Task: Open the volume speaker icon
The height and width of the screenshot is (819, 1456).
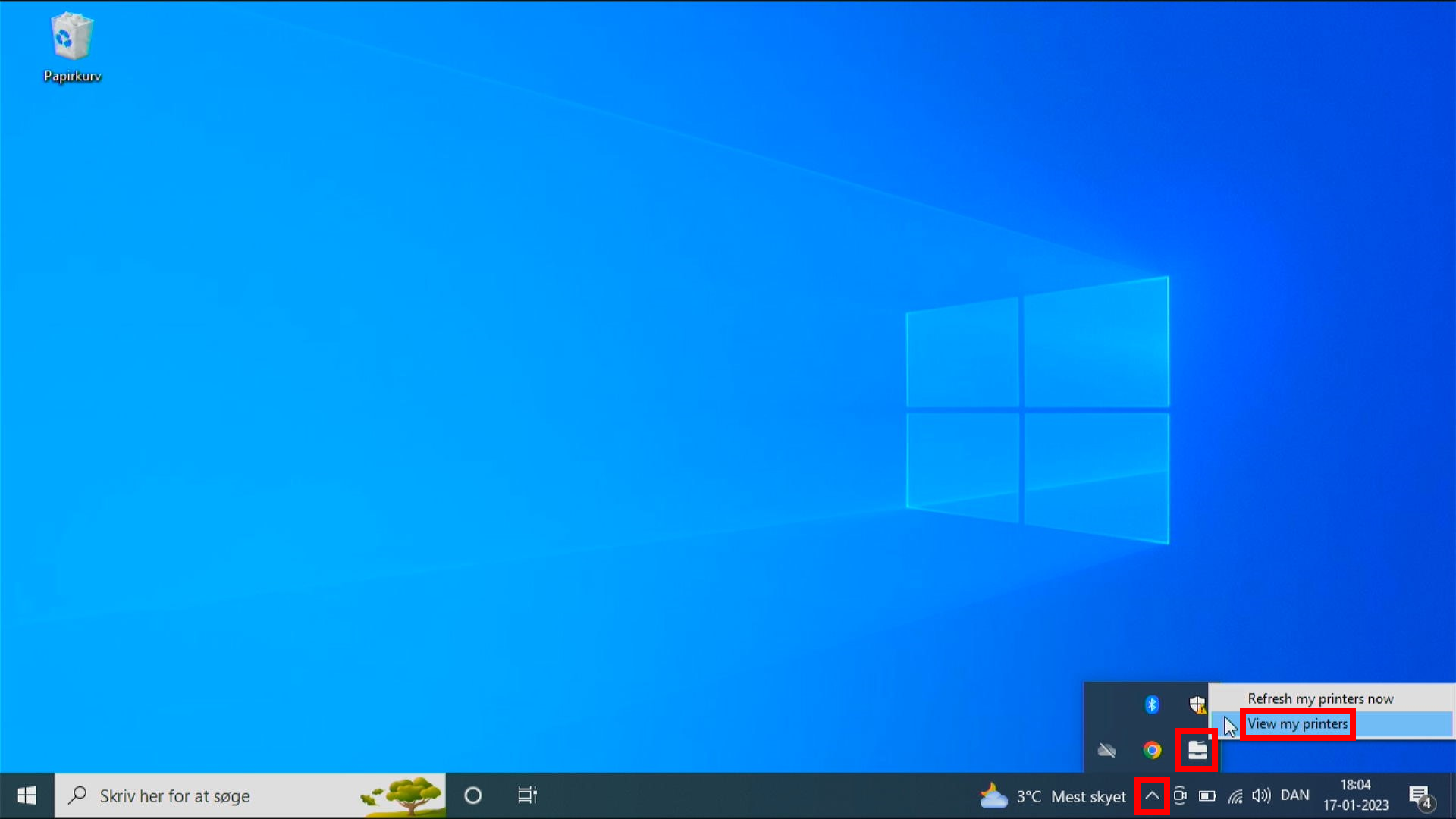Action: 1260,795
